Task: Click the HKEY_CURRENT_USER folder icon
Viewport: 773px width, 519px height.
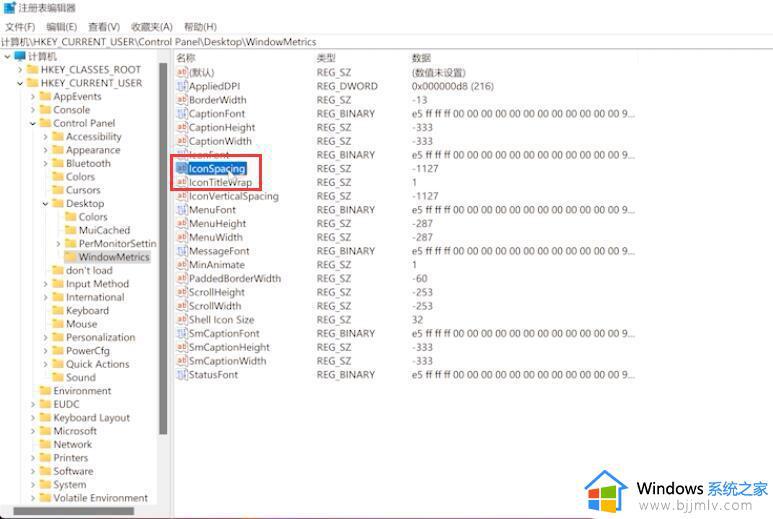Action: (33, 83)
